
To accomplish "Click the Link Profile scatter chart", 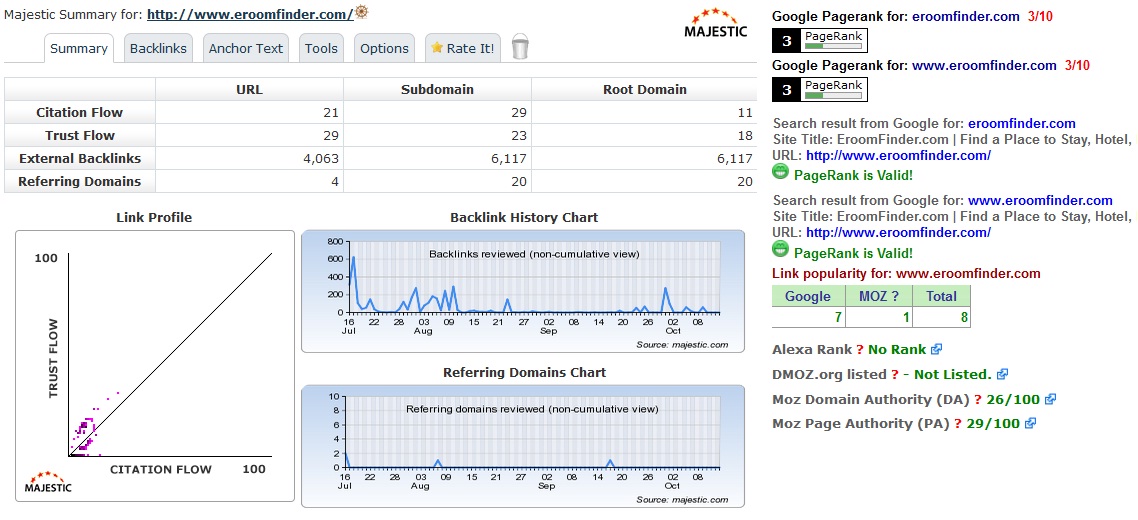I will pyautogui.click(x=155, y=366).
